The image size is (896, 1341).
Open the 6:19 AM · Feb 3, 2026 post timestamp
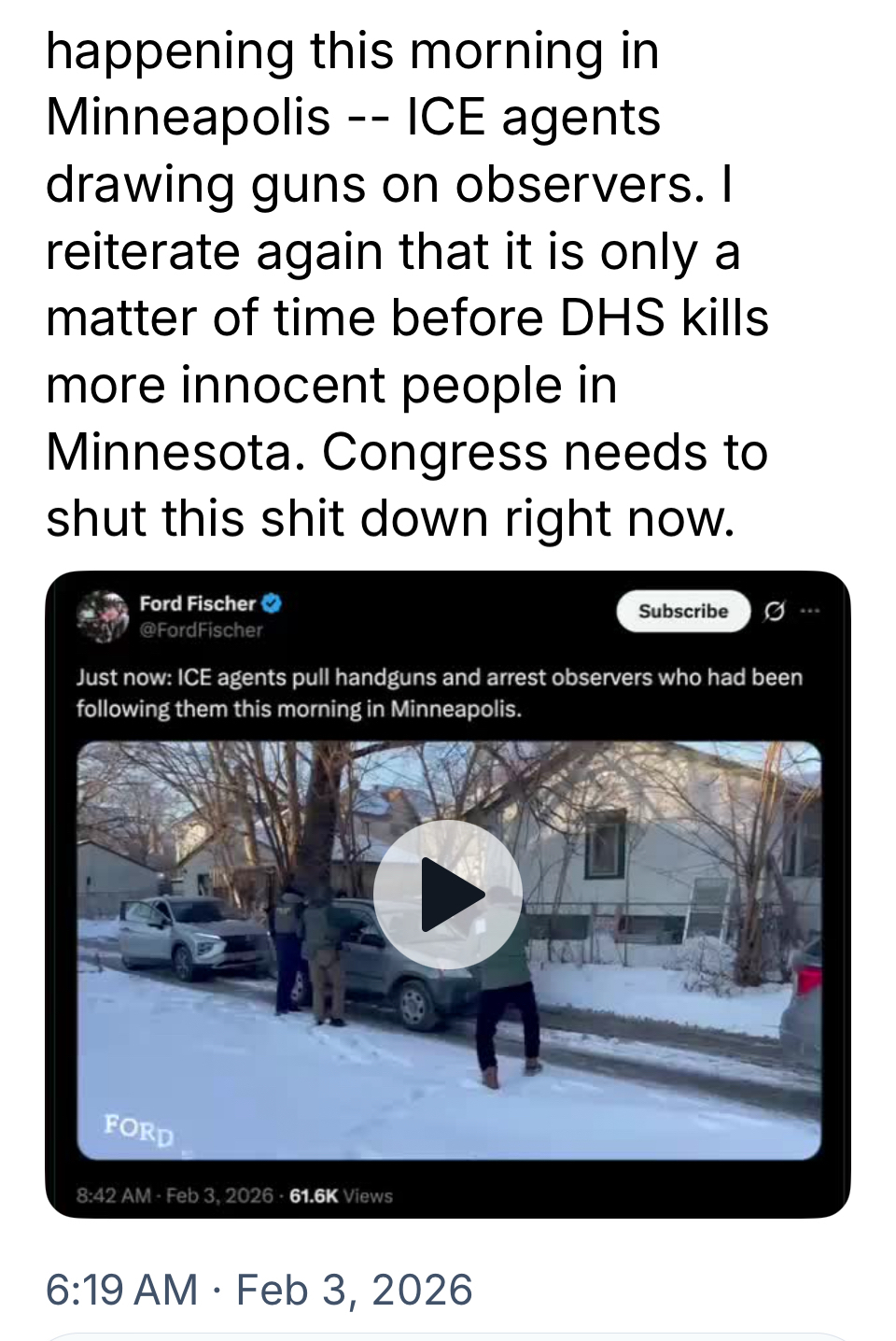(259, 1290)
